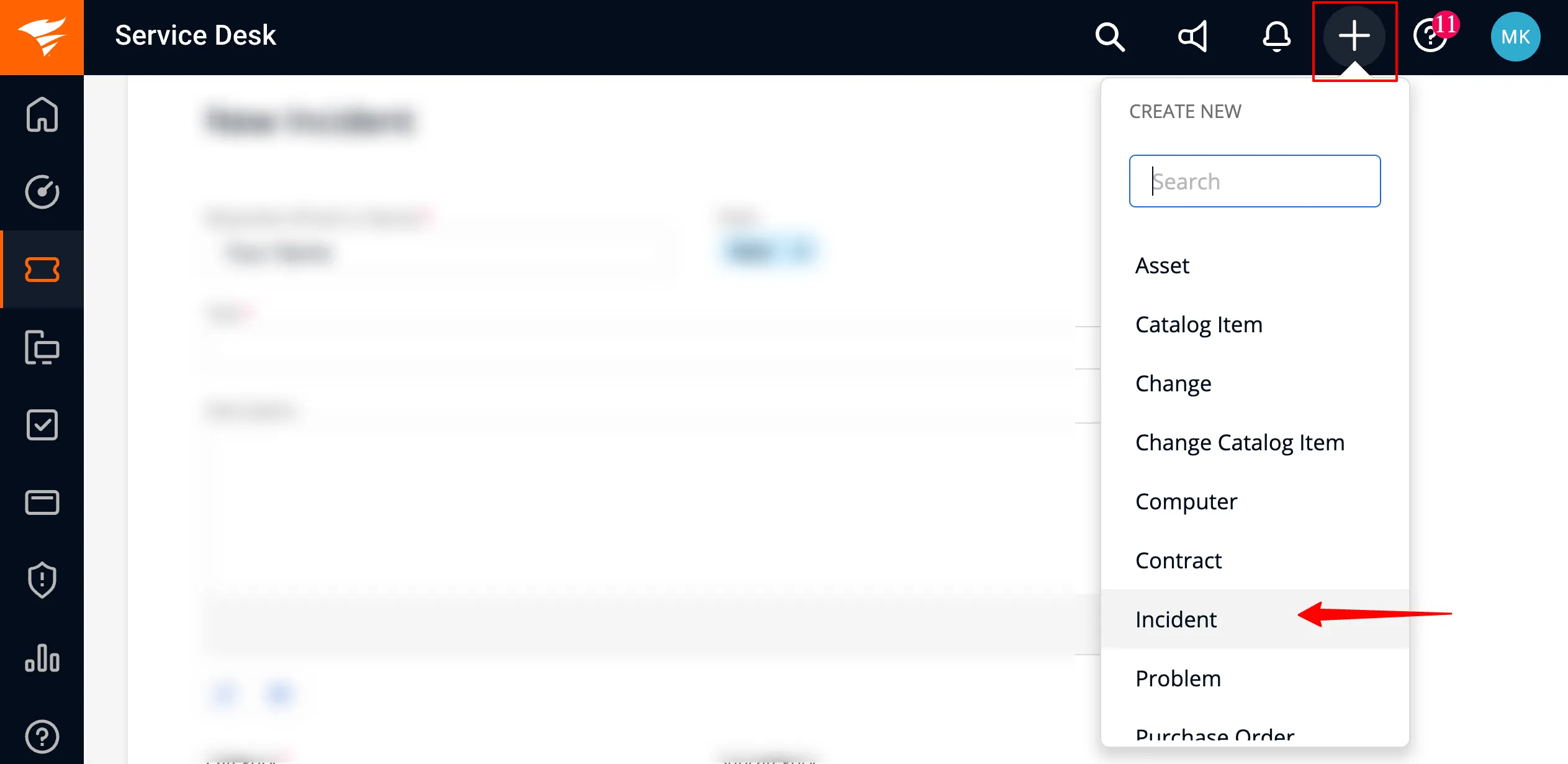Viewport: 1568px width, 764px height.
Task: Open the MK user avatar menu
Action: click(1515, 37)
